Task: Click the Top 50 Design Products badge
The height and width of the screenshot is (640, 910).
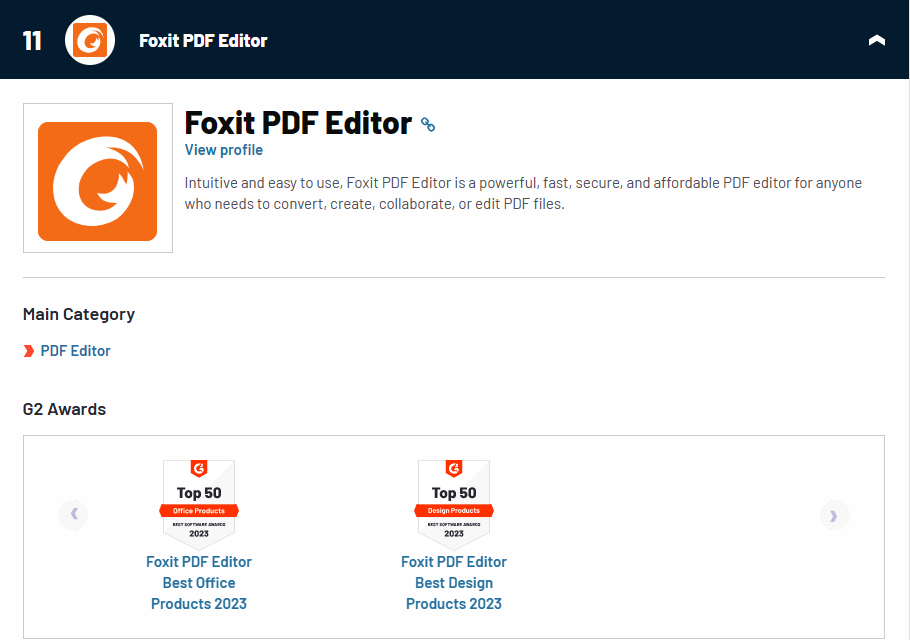Action: pos(454,503)
